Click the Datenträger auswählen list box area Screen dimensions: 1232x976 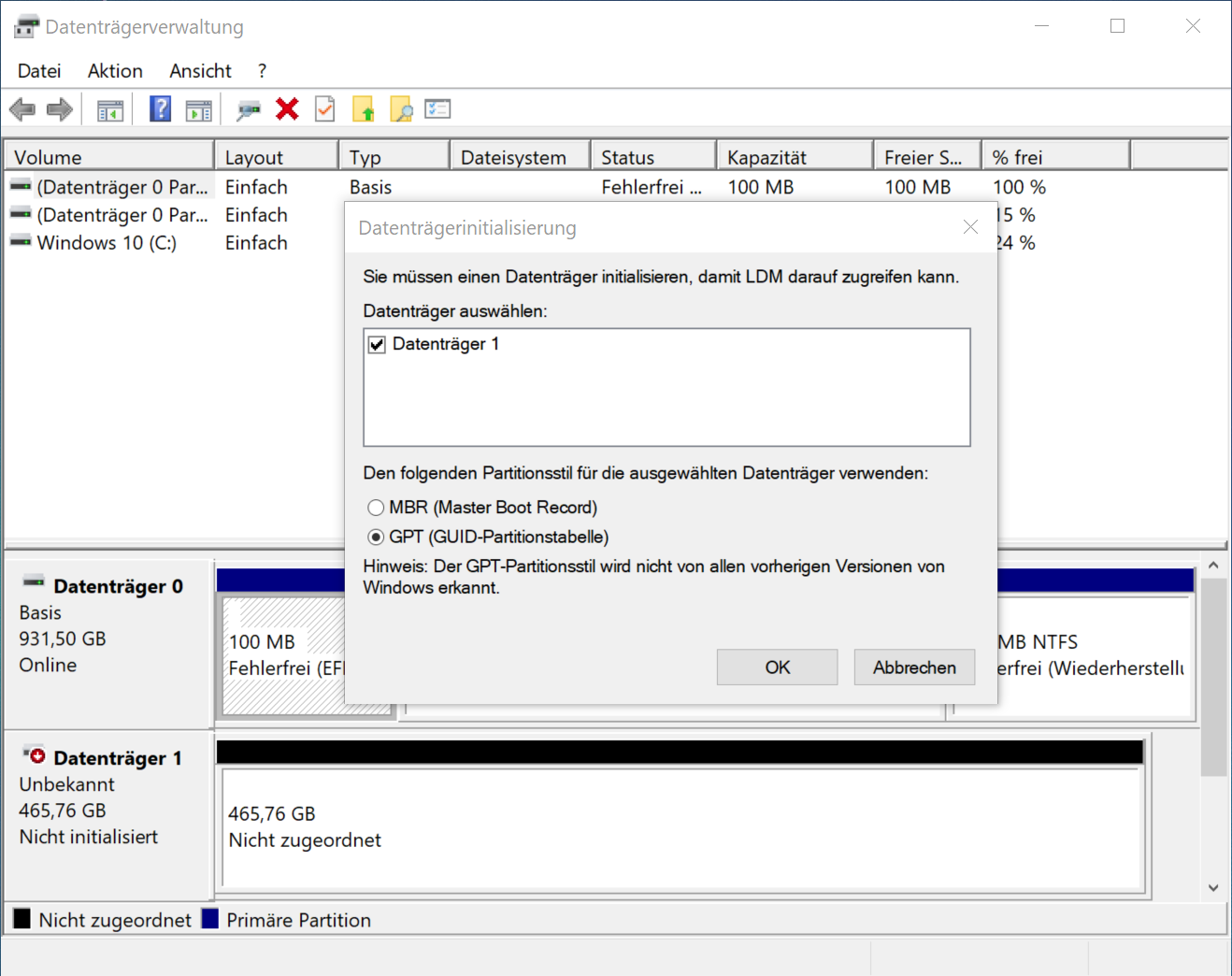(x=666, y=387)
